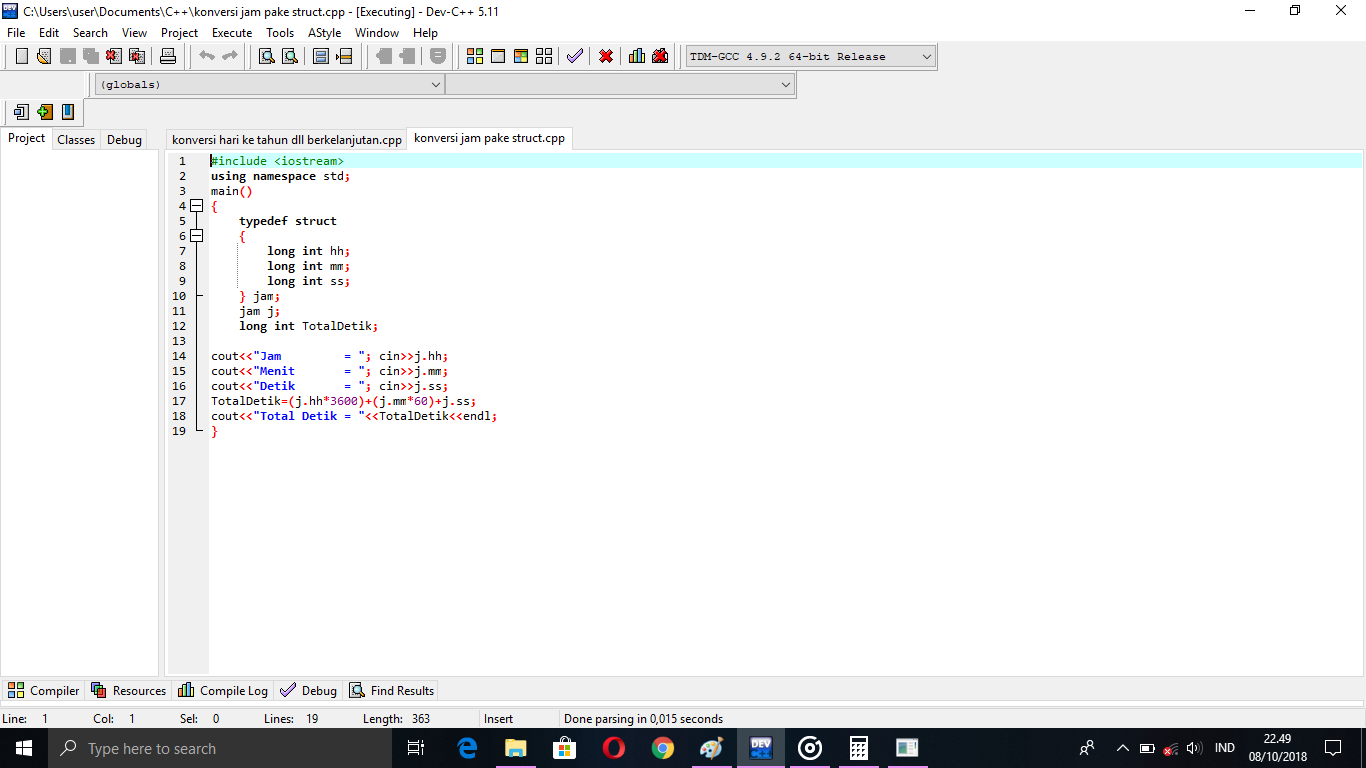Click the bar-chart profiling toolbar icon

pyautogui.click(x=636, y=56)
